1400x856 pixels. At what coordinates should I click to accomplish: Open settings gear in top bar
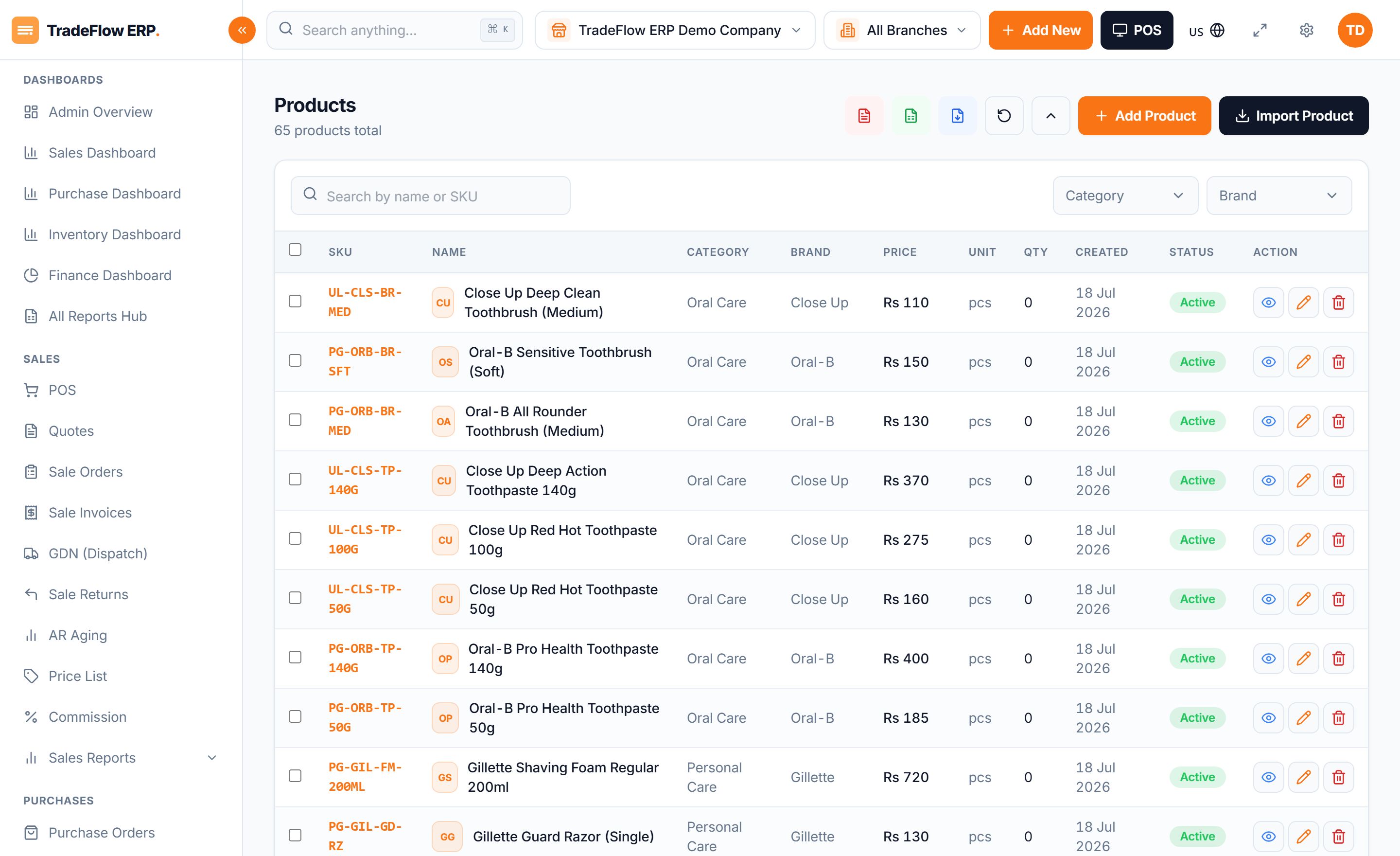1306,30
